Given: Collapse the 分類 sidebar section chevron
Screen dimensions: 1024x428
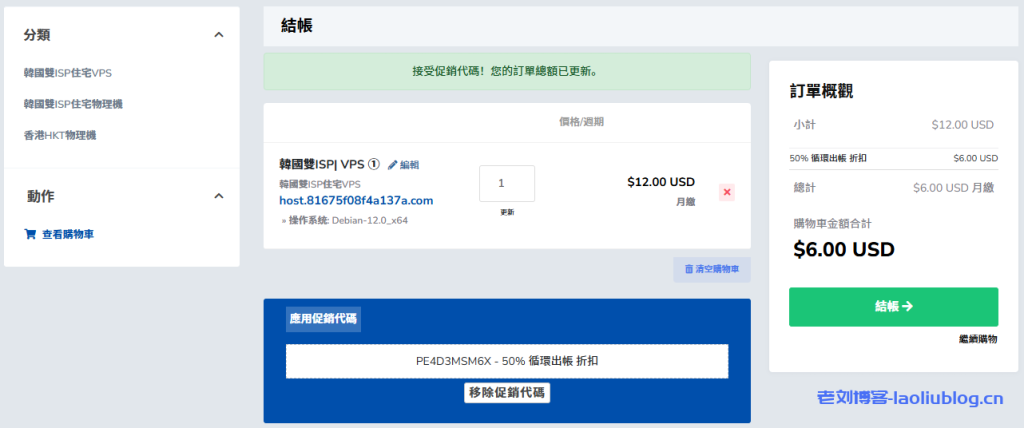Looking at the screenshot, I should point(219,35).
